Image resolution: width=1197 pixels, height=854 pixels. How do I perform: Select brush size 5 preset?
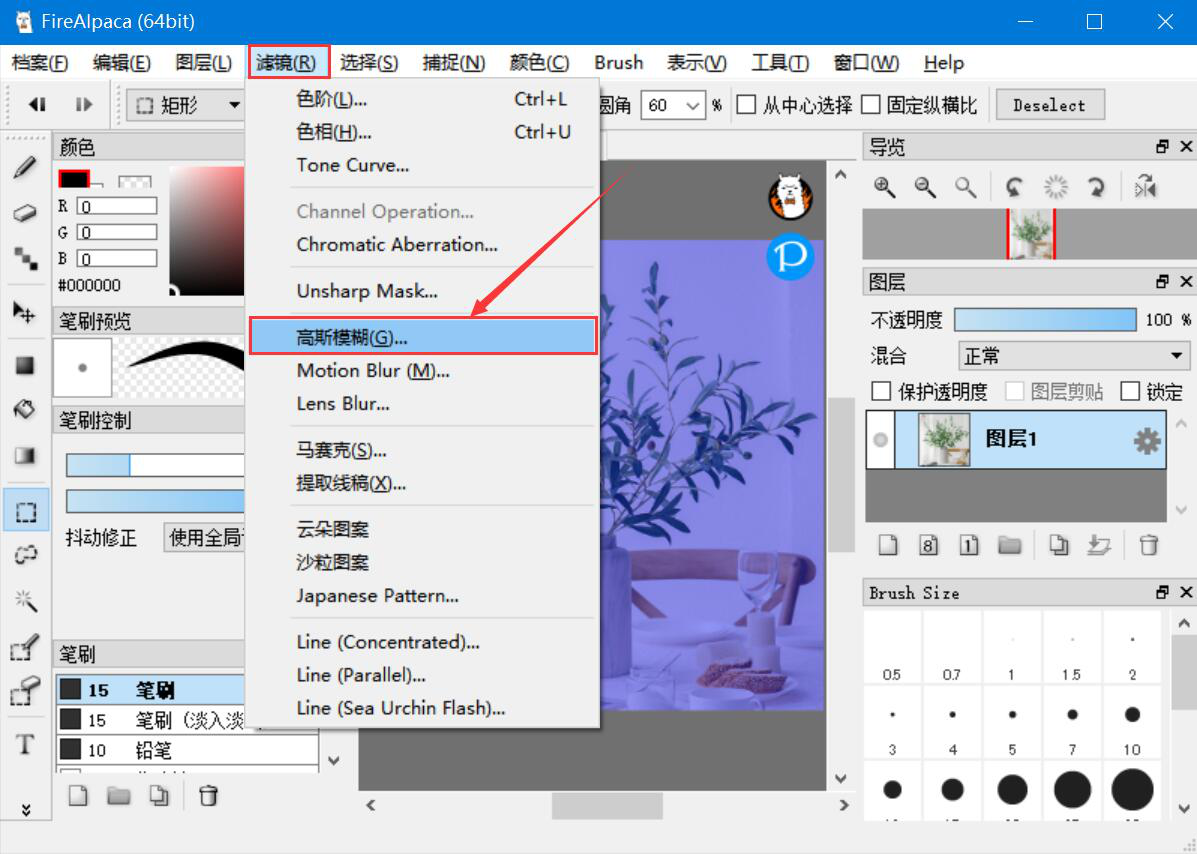tap(1012, 721)
